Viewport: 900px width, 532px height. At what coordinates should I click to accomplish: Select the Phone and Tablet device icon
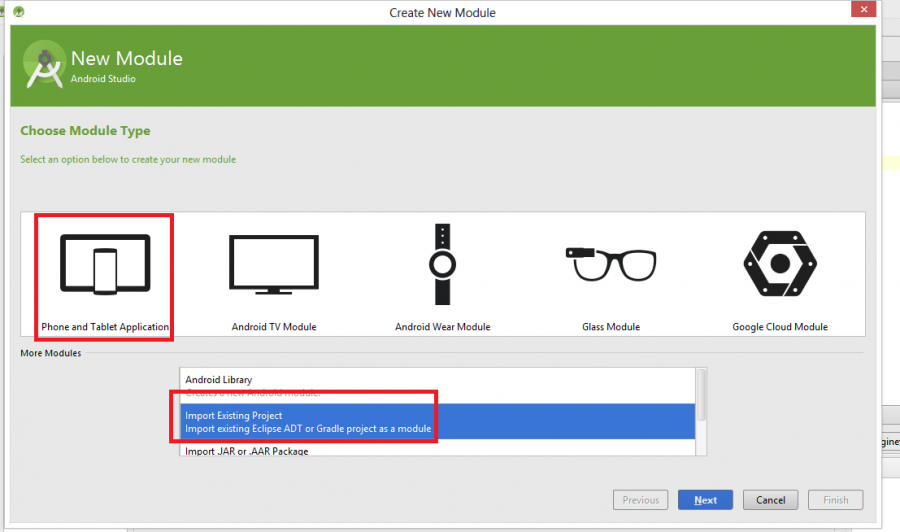[x=105, y=265]
